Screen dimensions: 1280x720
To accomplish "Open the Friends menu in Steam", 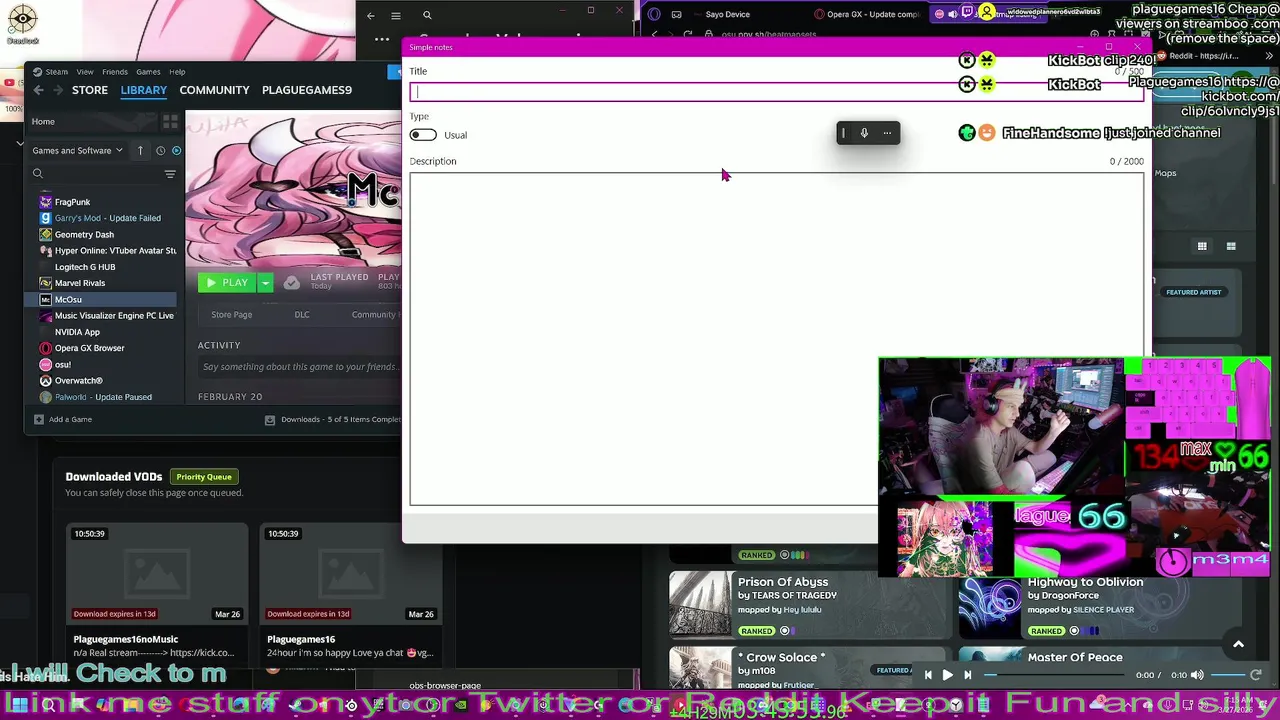I will click(x=115, y=72).
